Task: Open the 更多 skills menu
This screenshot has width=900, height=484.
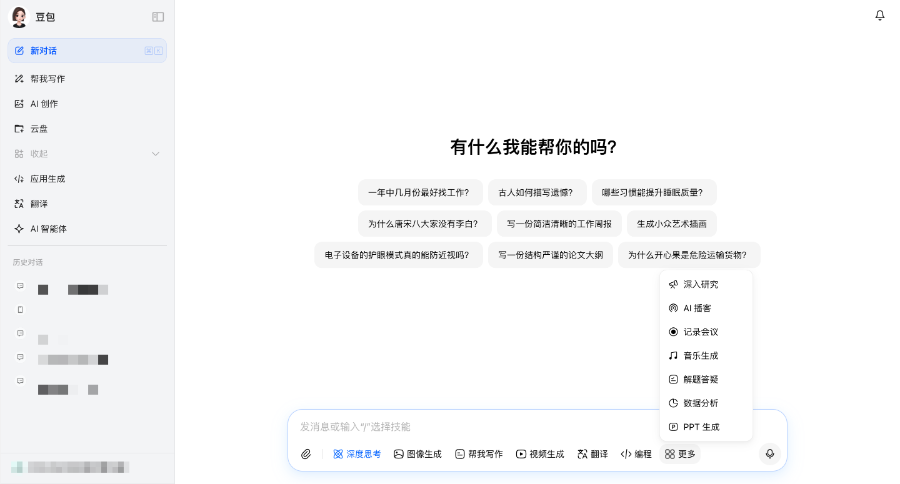Action: click(680, 454)
